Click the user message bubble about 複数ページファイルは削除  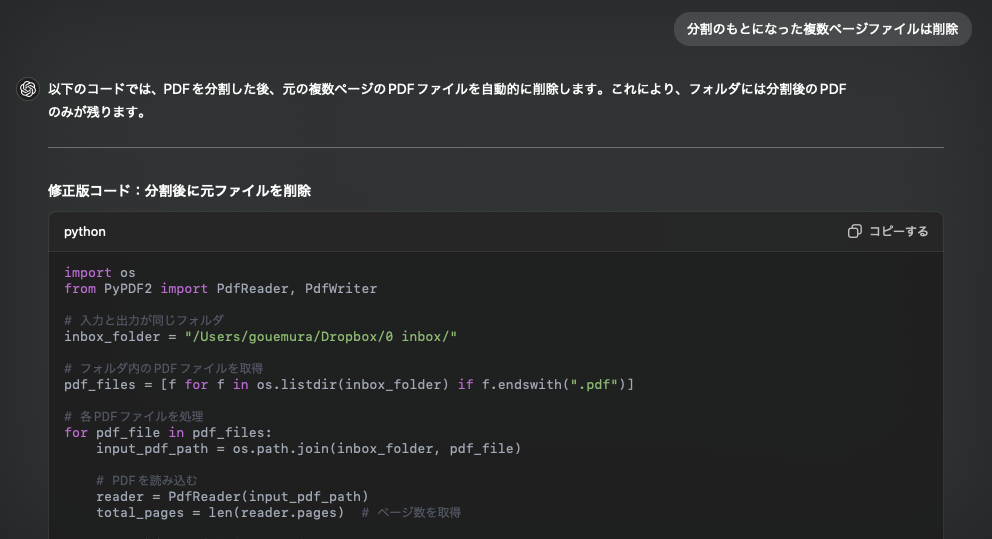click(x=822, y=29)
